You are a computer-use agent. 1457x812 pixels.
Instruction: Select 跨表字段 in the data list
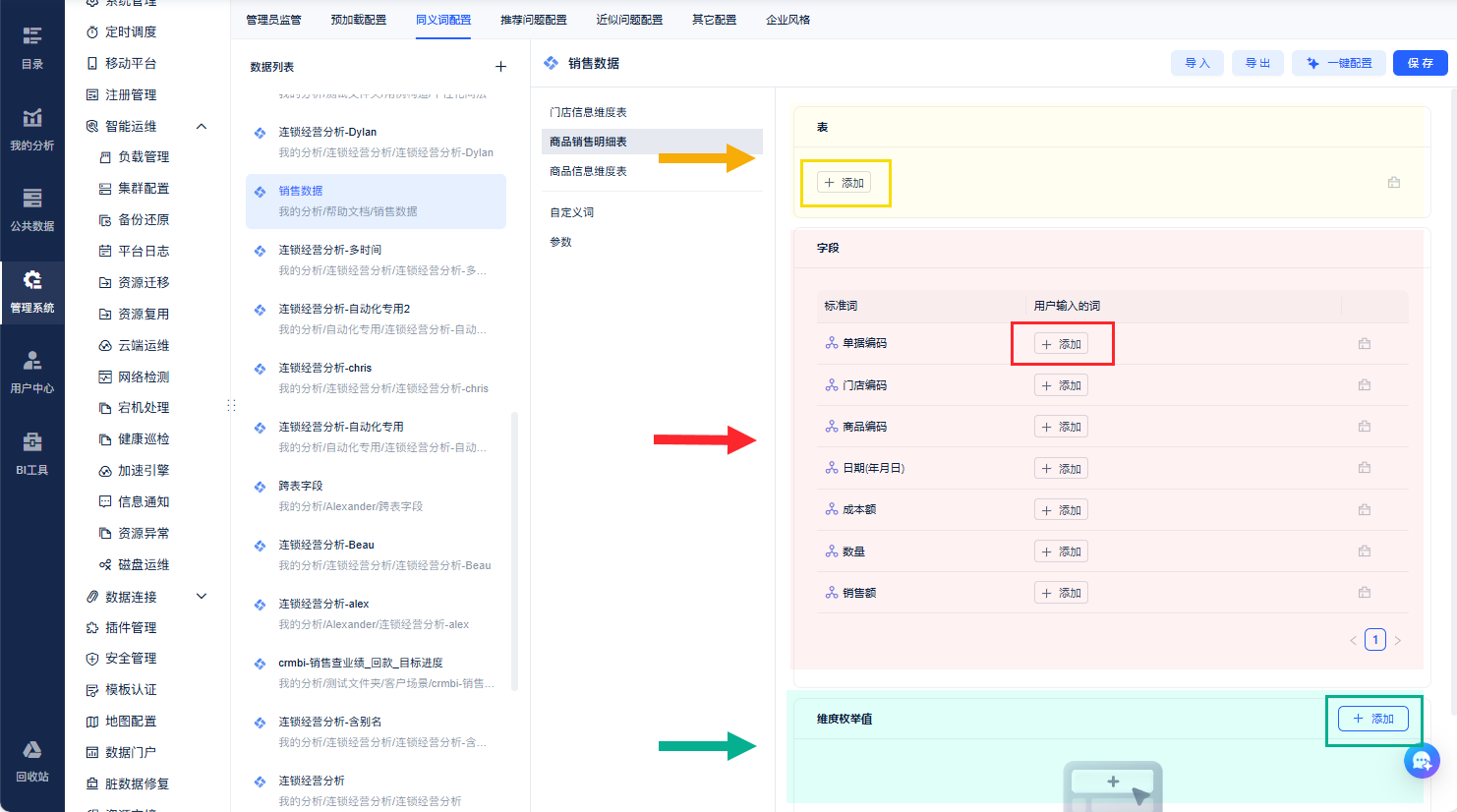376,496
